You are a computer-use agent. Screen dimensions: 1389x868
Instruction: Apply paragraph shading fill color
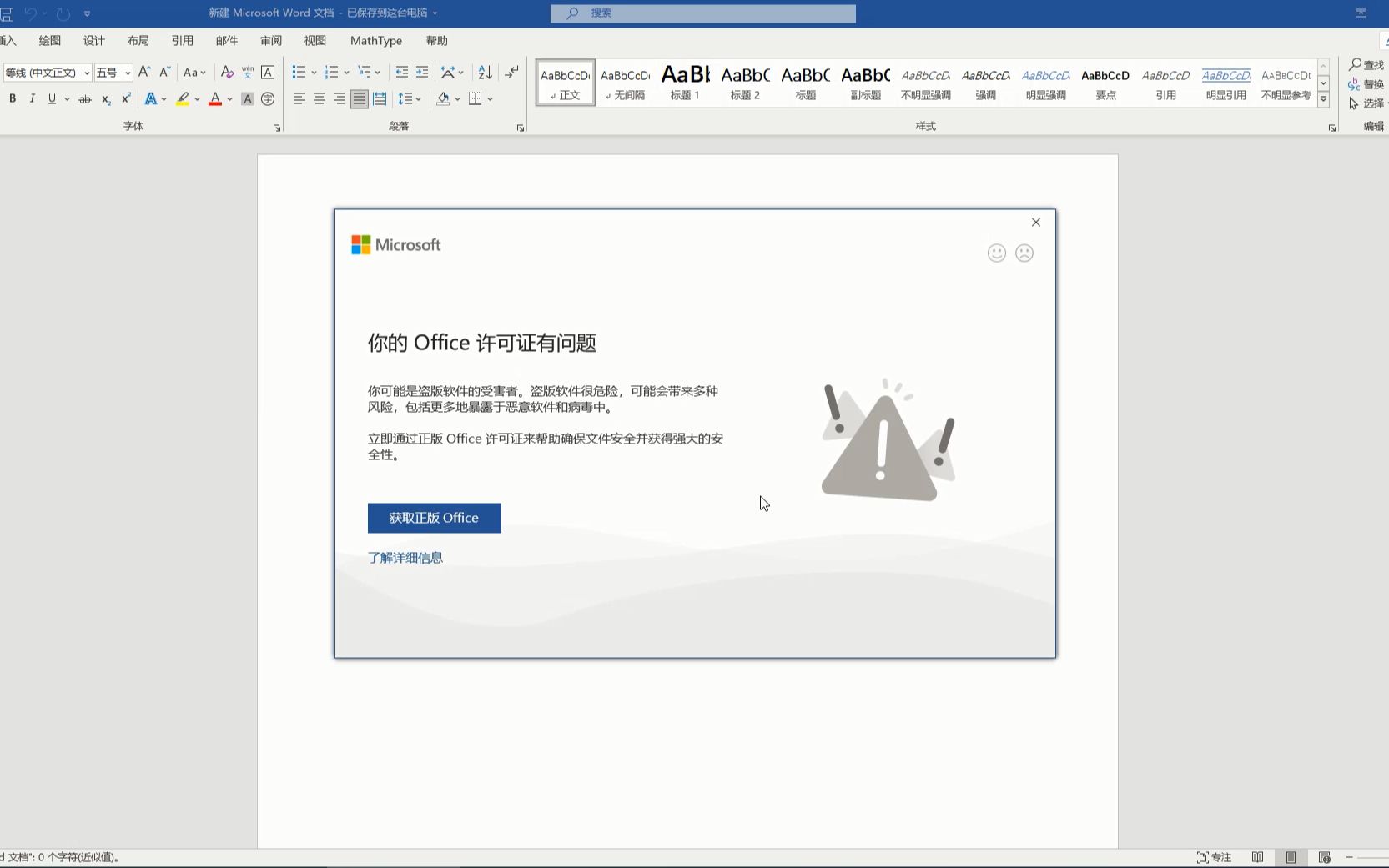(443, 99)
